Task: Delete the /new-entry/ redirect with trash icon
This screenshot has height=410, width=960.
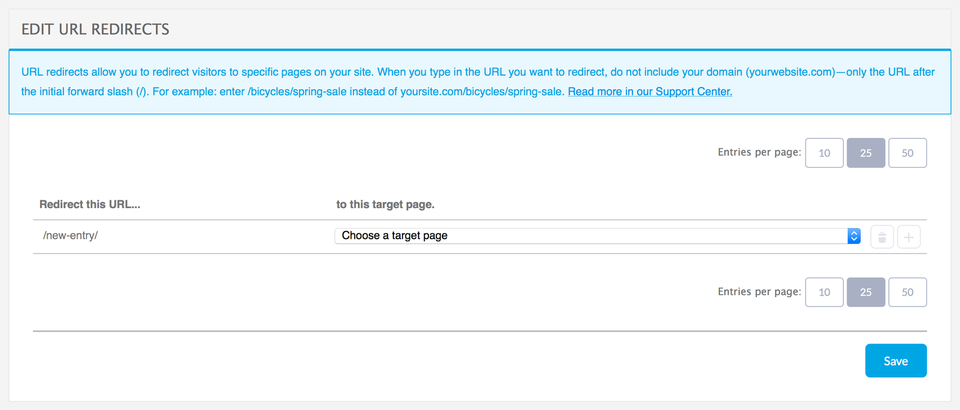Action: (x=882, y=236)
